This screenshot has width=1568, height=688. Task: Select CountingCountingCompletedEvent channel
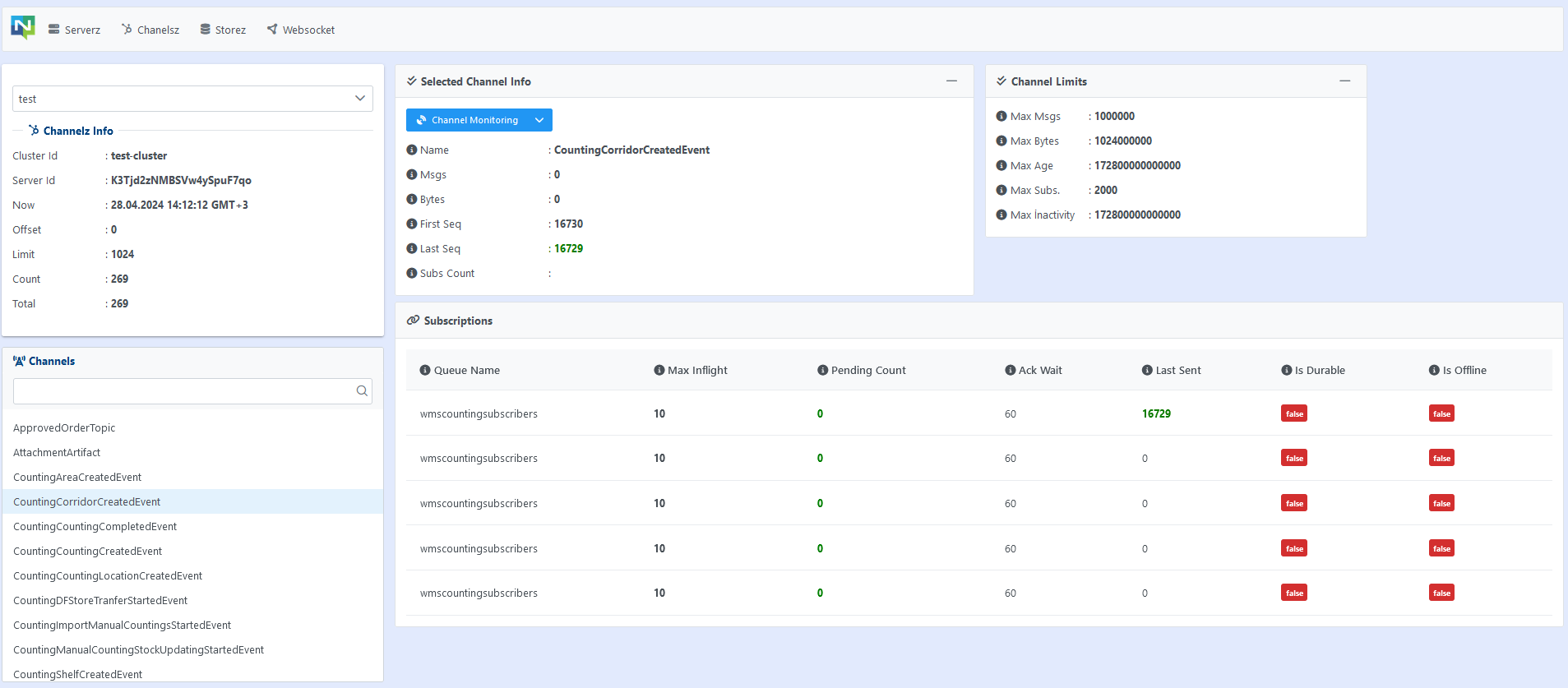point(192,526)
